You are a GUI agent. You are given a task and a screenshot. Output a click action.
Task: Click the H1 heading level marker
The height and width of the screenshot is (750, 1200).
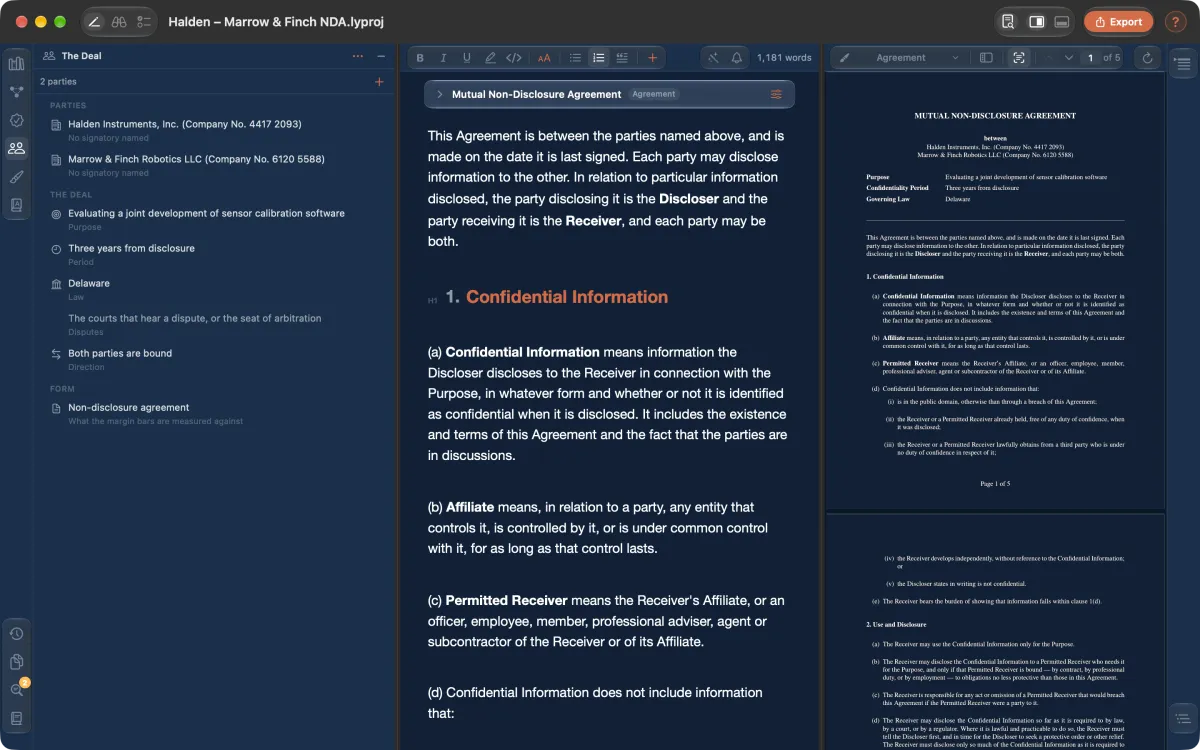pos(433,300)
